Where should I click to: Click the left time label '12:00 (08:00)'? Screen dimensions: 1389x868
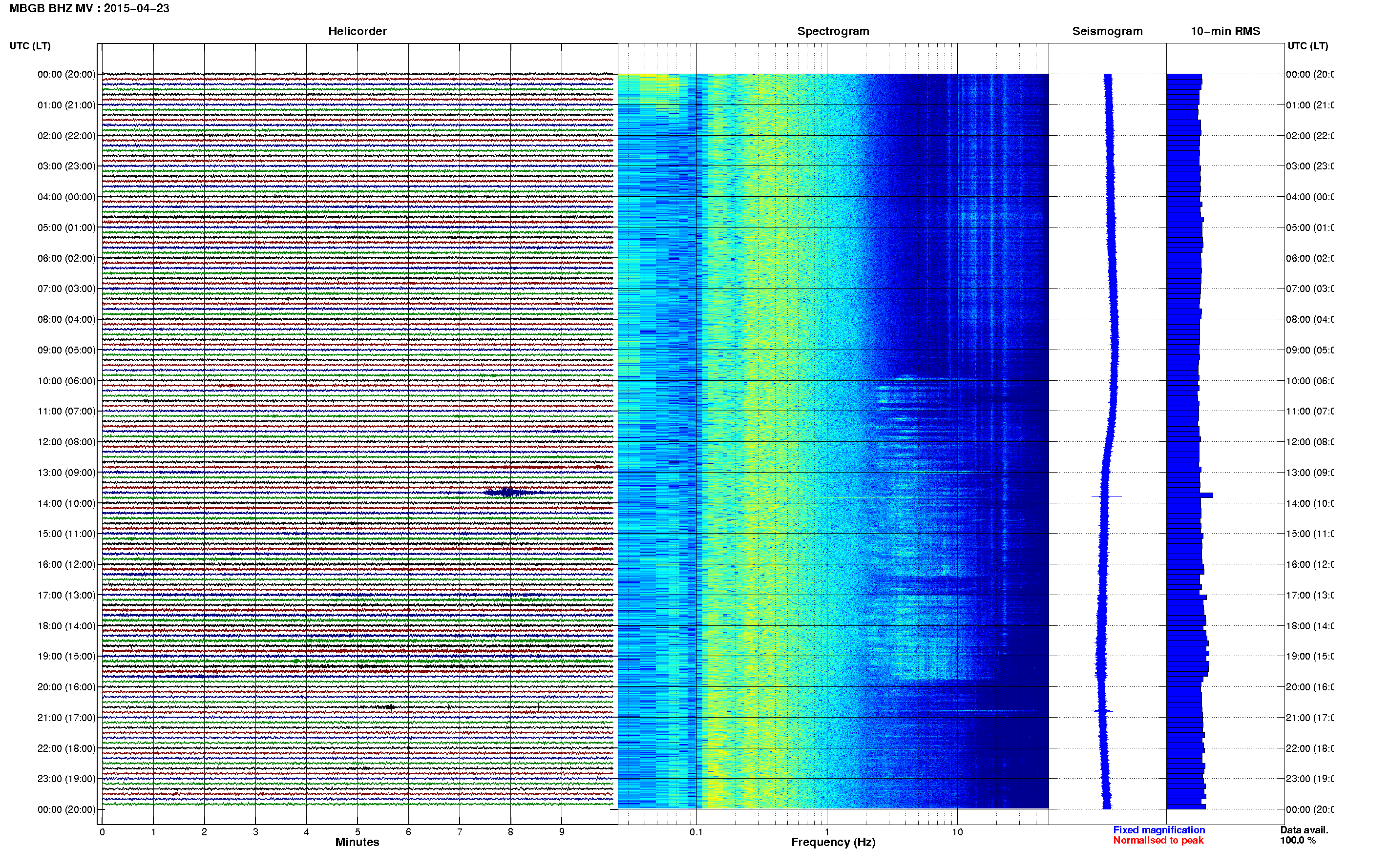(66, 441)
